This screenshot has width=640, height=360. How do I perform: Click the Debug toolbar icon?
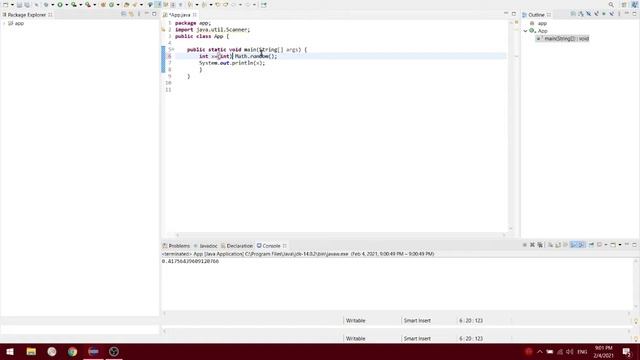(46, 4)
